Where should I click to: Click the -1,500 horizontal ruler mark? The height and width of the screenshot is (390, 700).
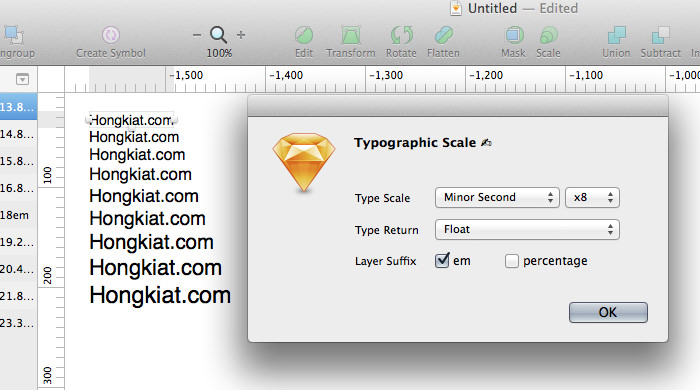pyautogui.click(x=188, y=75)
